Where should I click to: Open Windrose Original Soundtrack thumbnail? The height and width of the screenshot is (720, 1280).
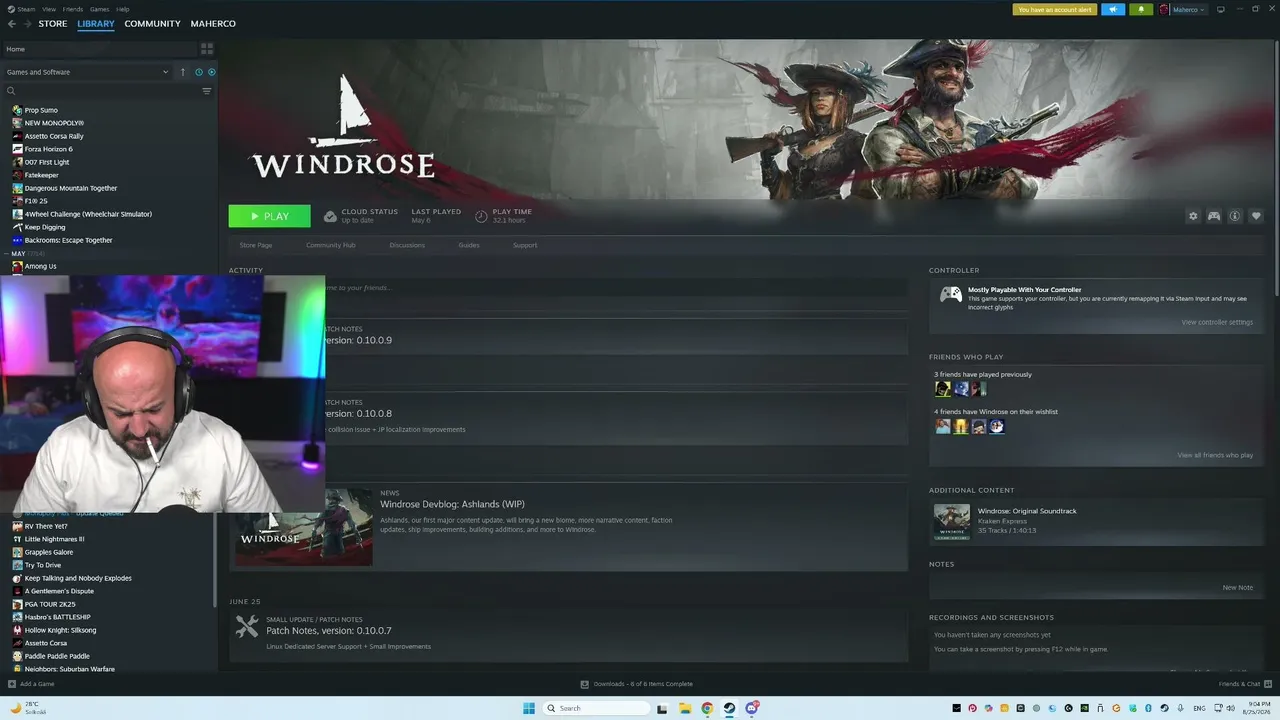[x=952, y=522]
